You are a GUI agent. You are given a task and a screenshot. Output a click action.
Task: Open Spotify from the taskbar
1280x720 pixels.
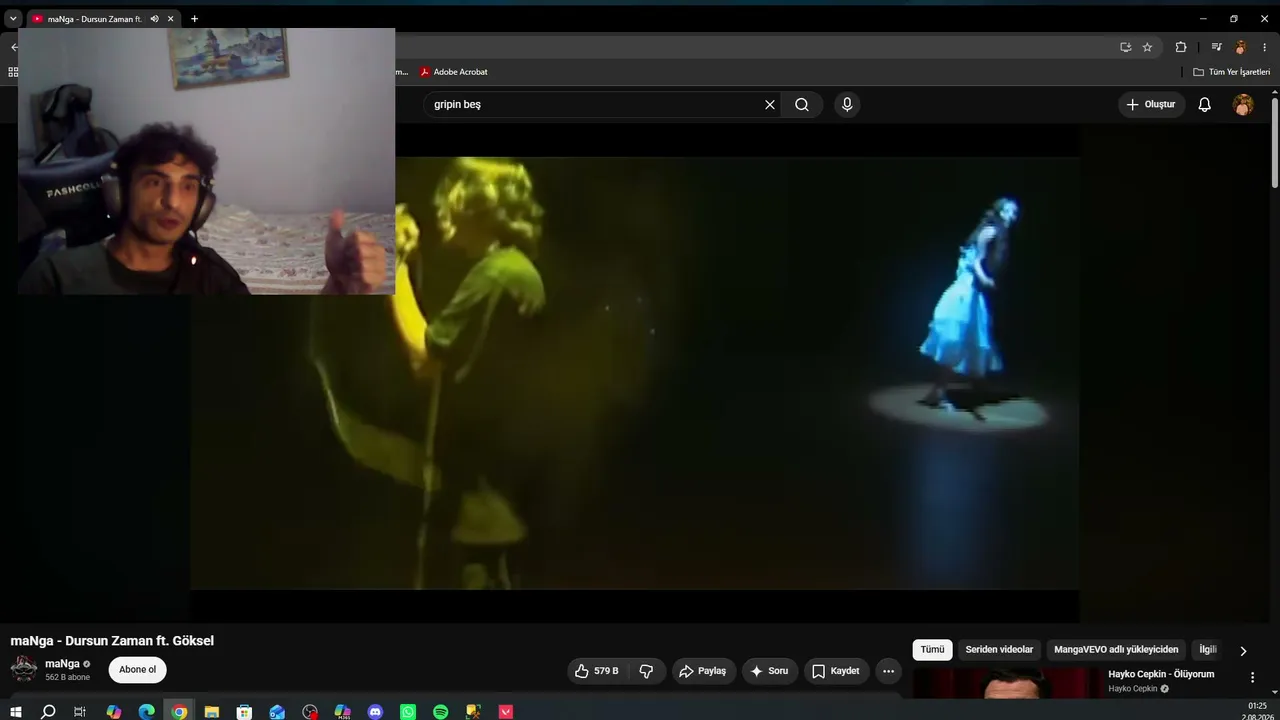tap(441, 712)
